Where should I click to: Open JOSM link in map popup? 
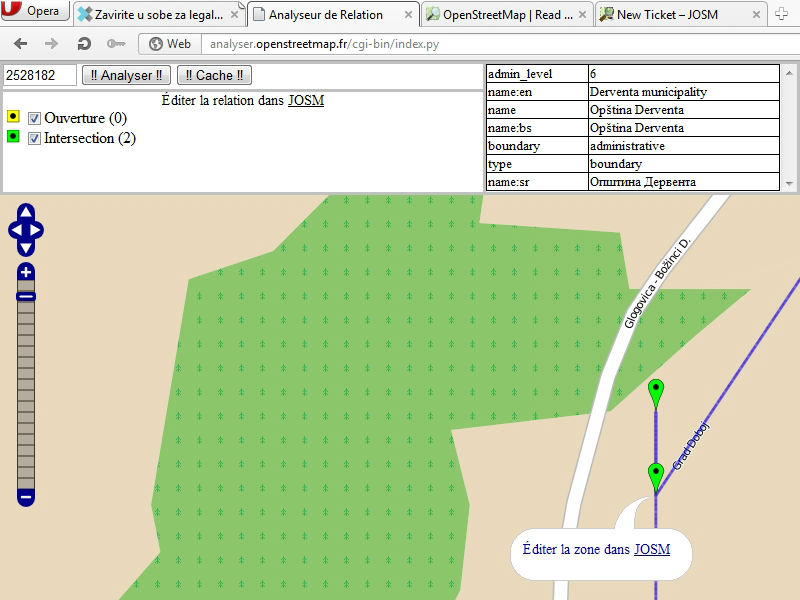(652, 549)
